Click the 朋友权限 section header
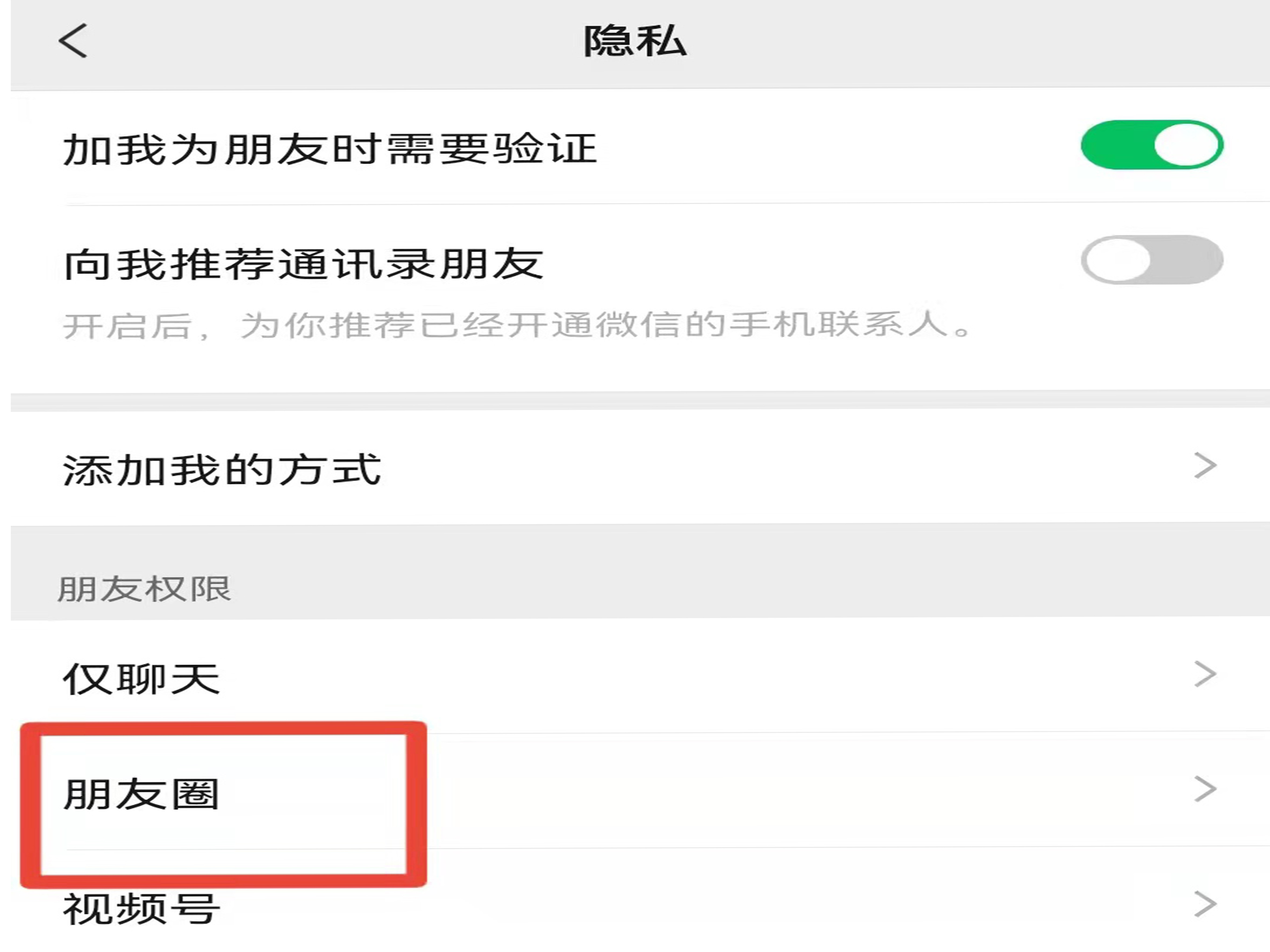The width and height of the screenshot is (1270, 952). [144, 589]
